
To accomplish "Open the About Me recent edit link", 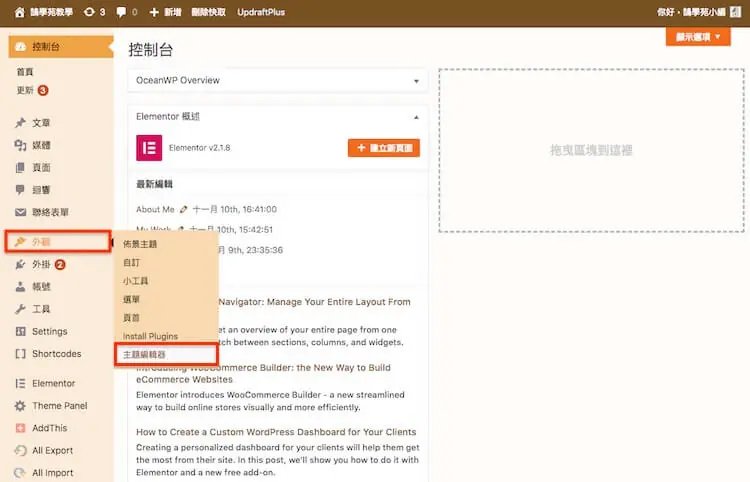I will click(x=155, y=209).
